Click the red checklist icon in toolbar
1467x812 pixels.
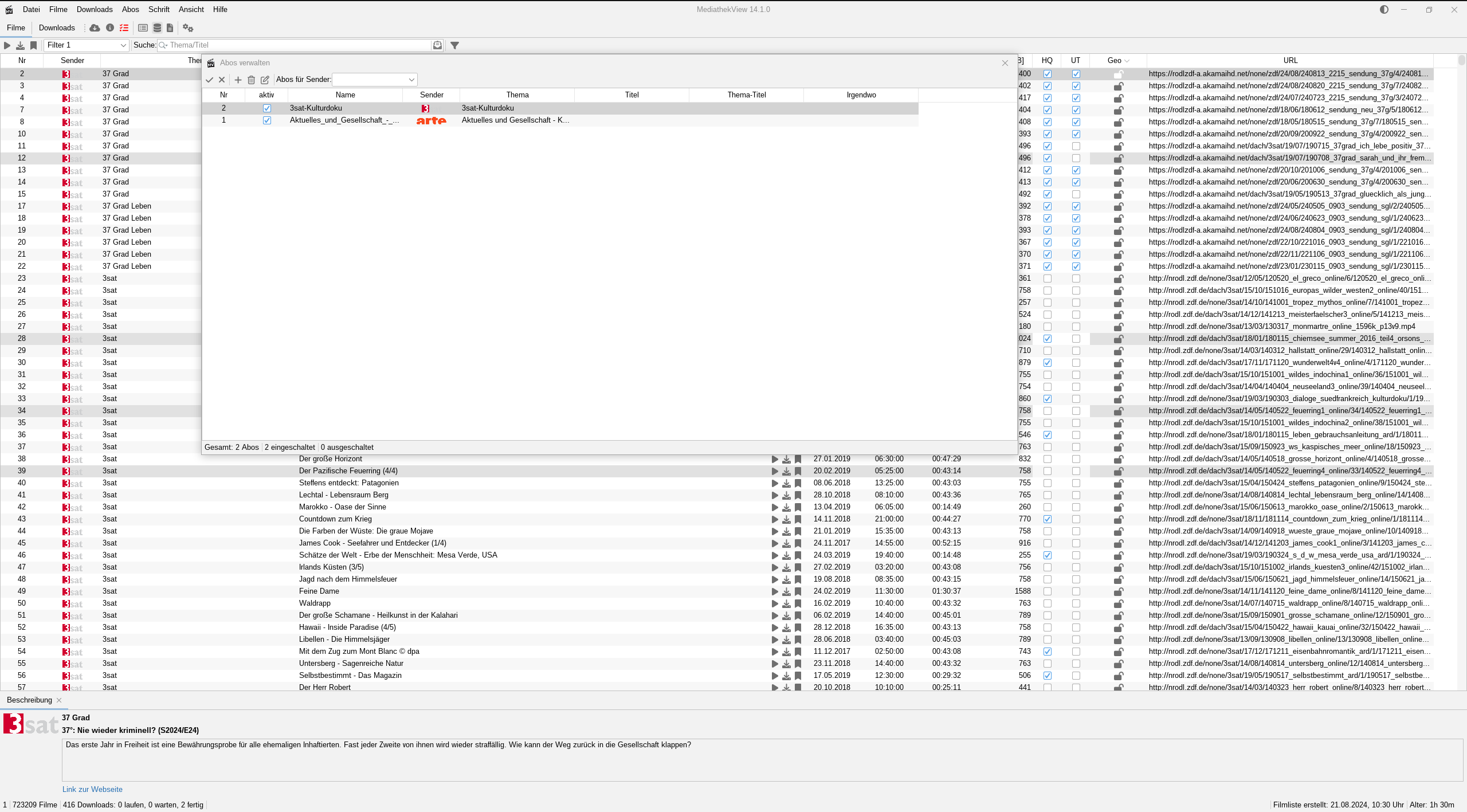[x=124, y=28]
